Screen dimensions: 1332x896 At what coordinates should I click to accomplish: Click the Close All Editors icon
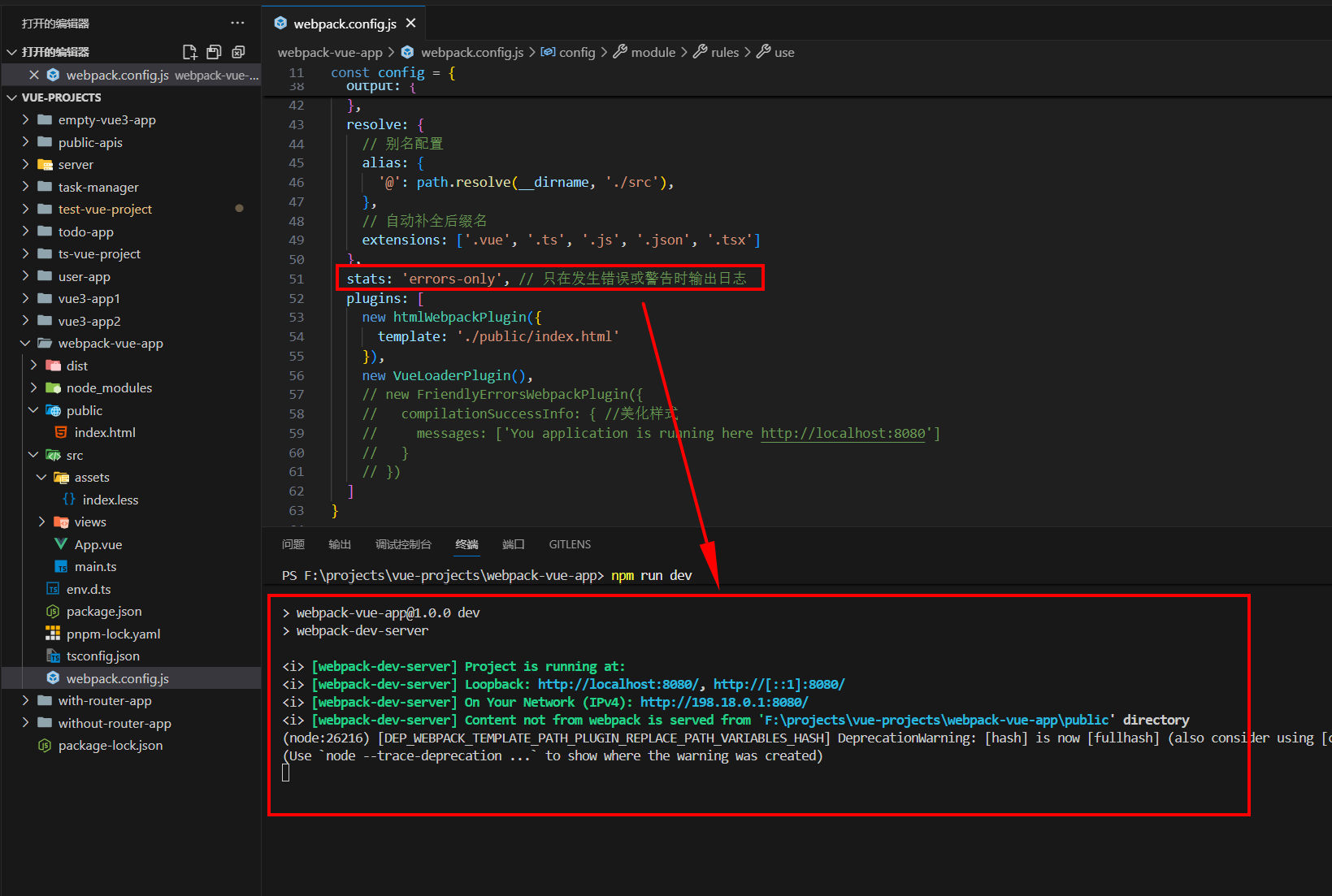238,52
